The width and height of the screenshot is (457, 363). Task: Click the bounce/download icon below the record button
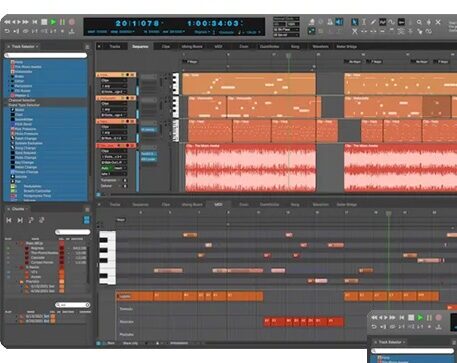(72, 31)
